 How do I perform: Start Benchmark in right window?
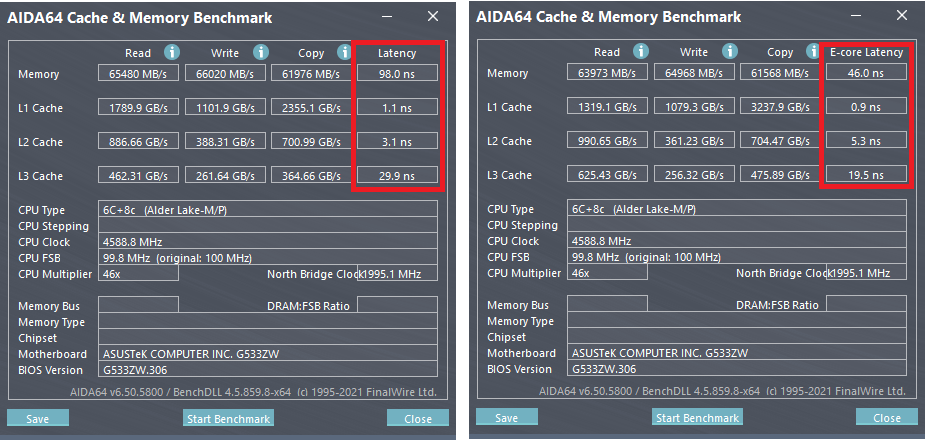pyautogui.click(x=697, y=417)
